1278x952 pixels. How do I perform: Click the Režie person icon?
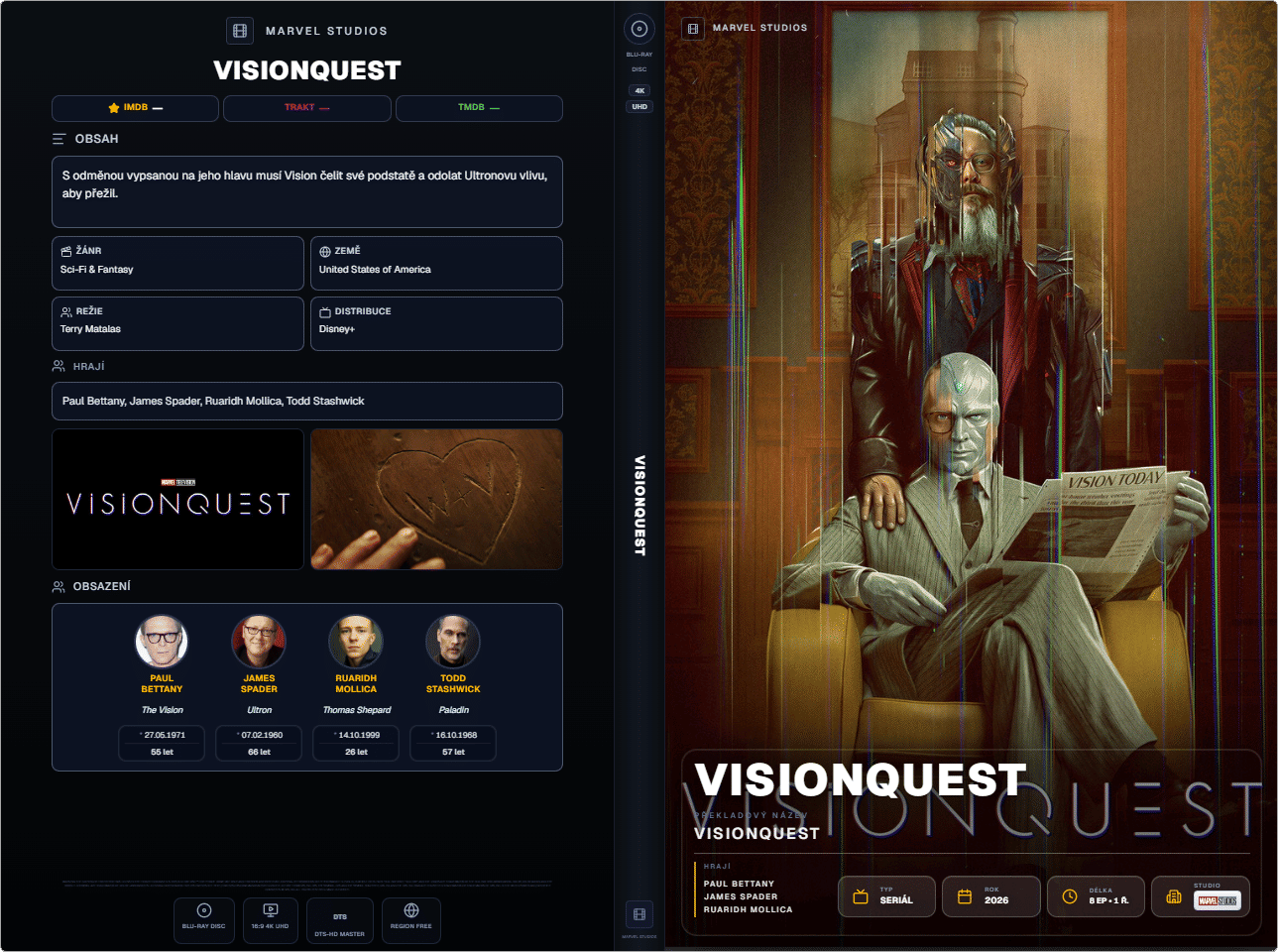pyautogui.click(x=66, y=311)
